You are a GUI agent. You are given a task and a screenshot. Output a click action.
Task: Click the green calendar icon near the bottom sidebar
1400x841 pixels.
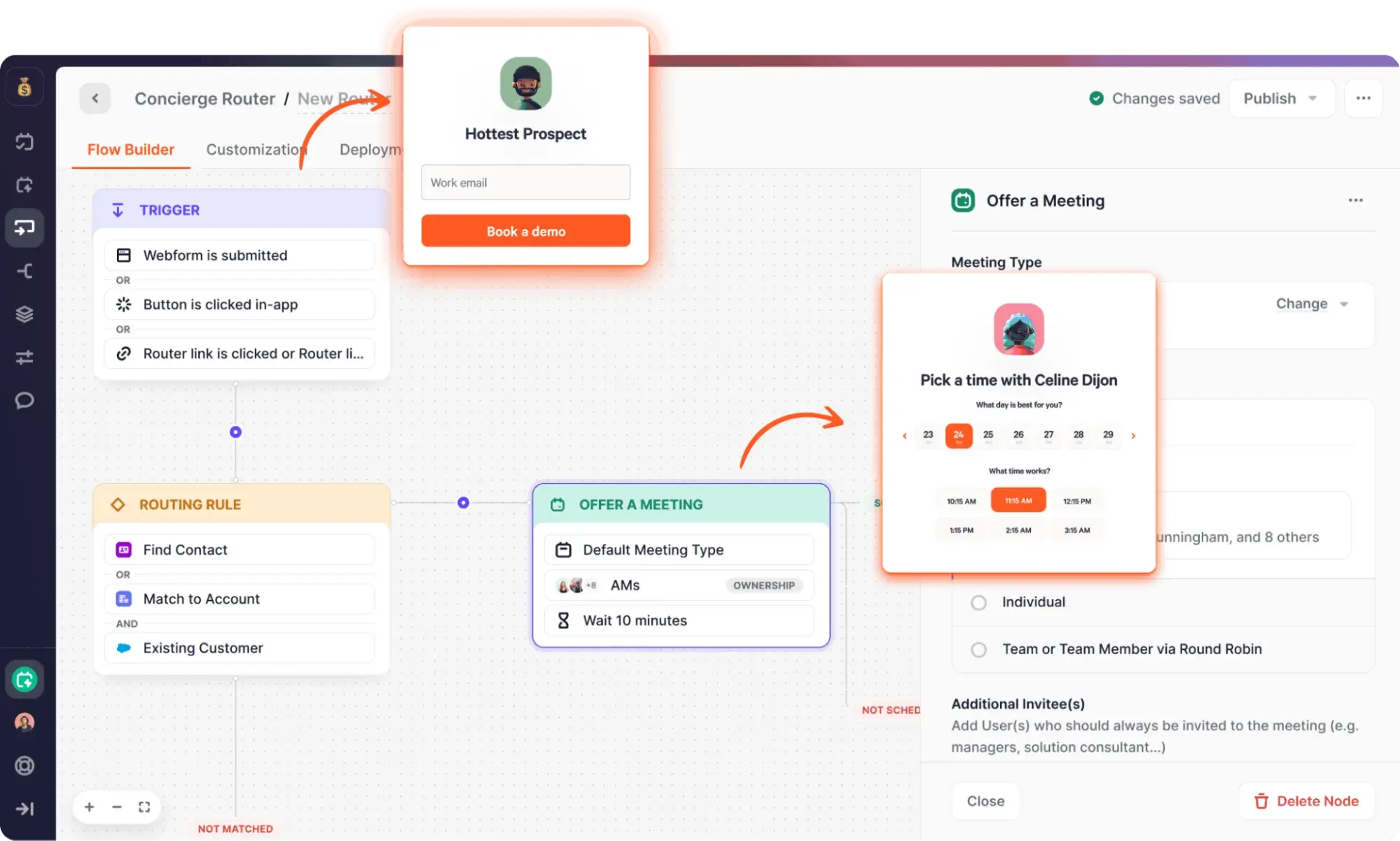[25, 679]
